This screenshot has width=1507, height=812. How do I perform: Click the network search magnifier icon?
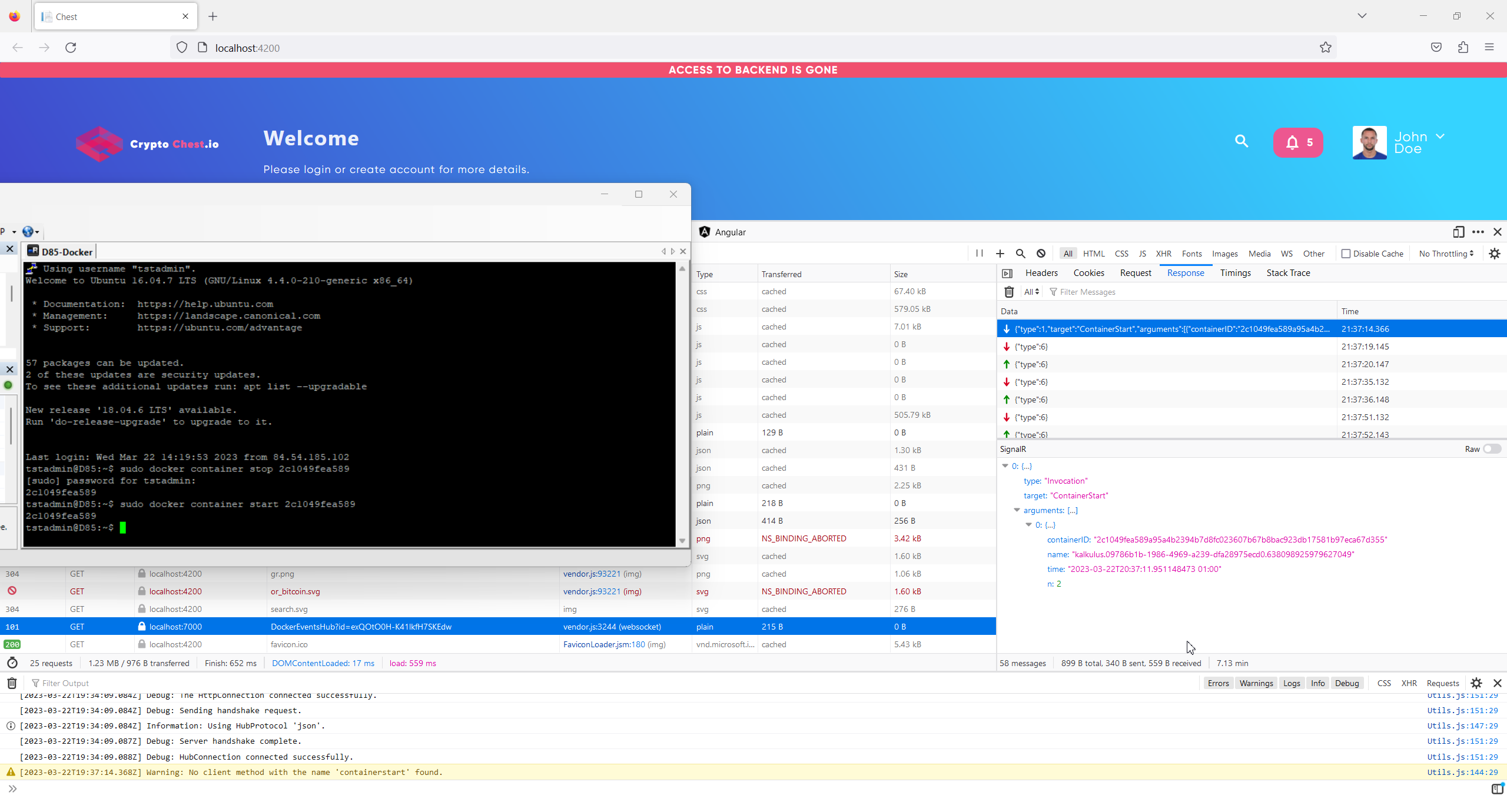1020,254
